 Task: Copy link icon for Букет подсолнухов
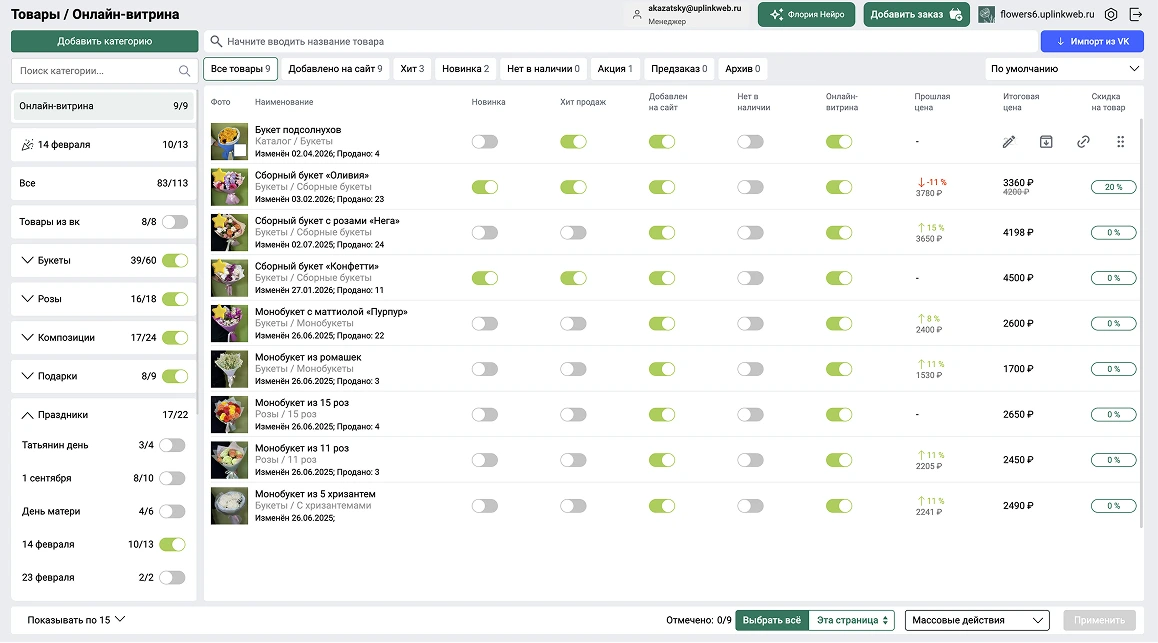1083,142
